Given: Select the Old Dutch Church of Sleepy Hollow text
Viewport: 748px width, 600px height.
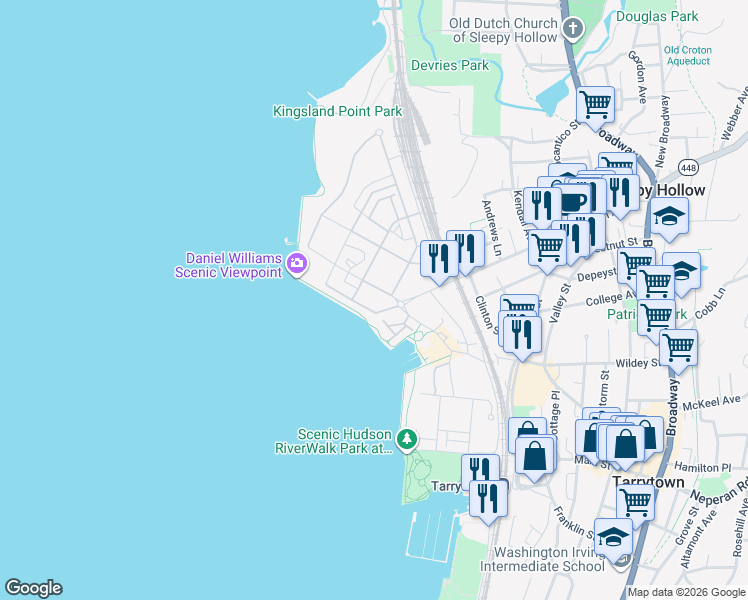Looking at the screenshot, I should tap(503, 30).
